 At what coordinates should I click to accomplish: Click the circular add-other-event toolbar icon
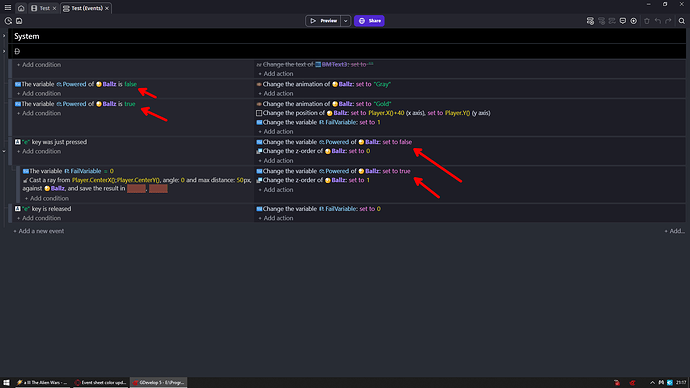coord(634,21)
